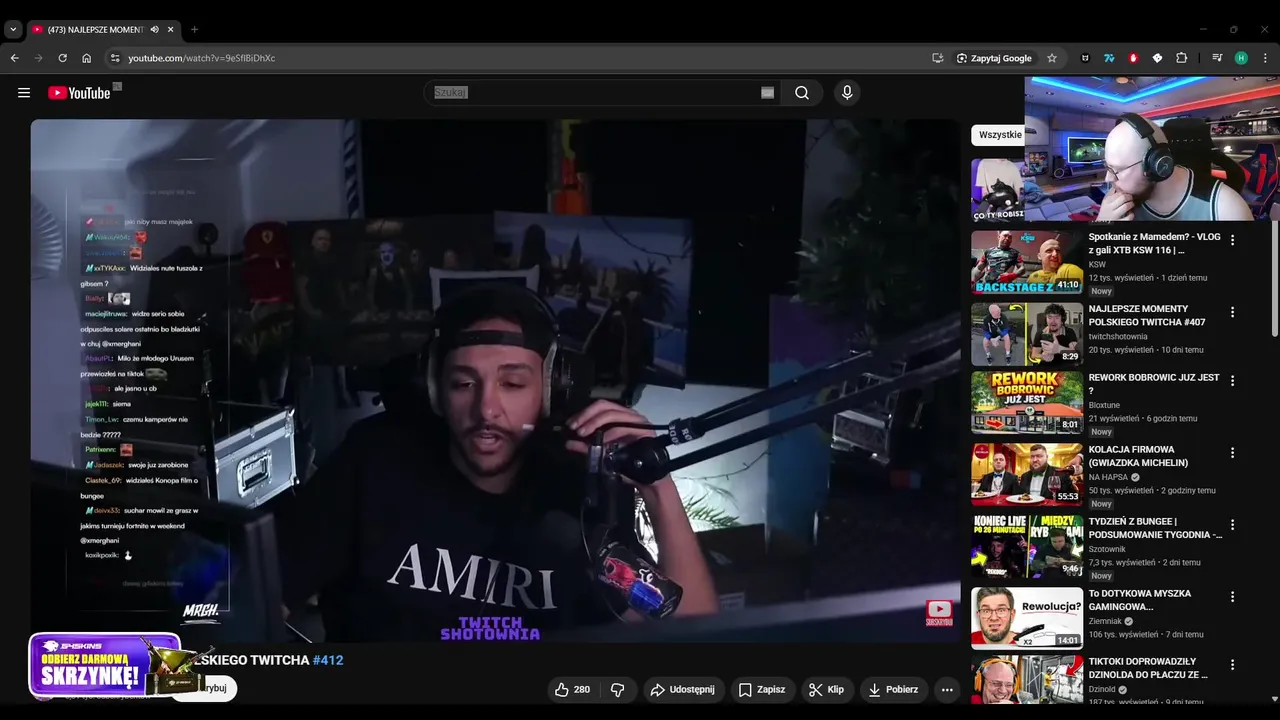Open TYDZIEŃ Z BUNGEE video thumbnail

click(1027, 546)
